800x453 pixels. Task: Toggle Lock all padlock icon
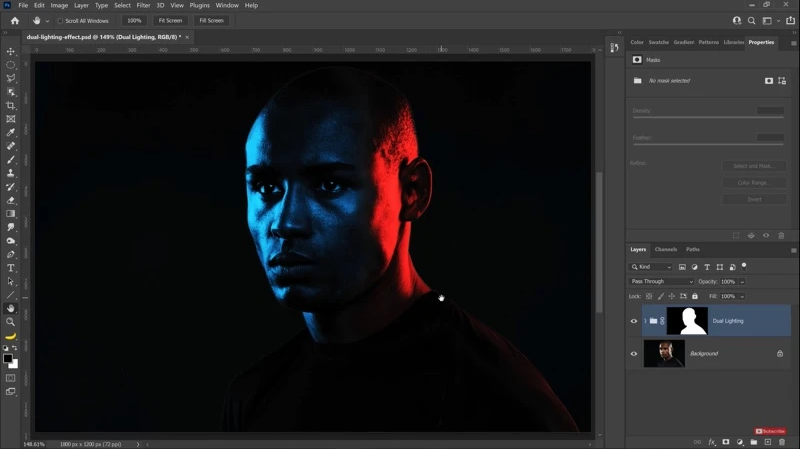click(x=695, y=296)
